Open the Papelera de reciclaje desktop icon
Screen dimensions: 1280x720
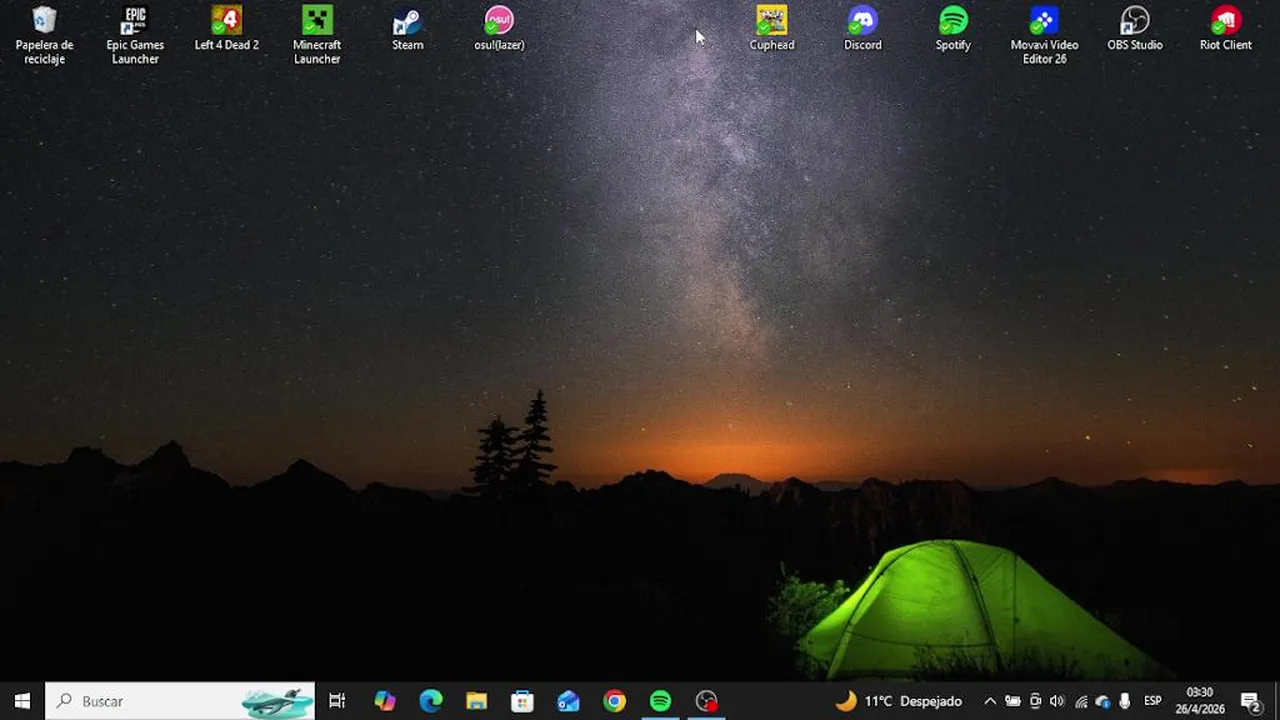[x=44, y=35]
